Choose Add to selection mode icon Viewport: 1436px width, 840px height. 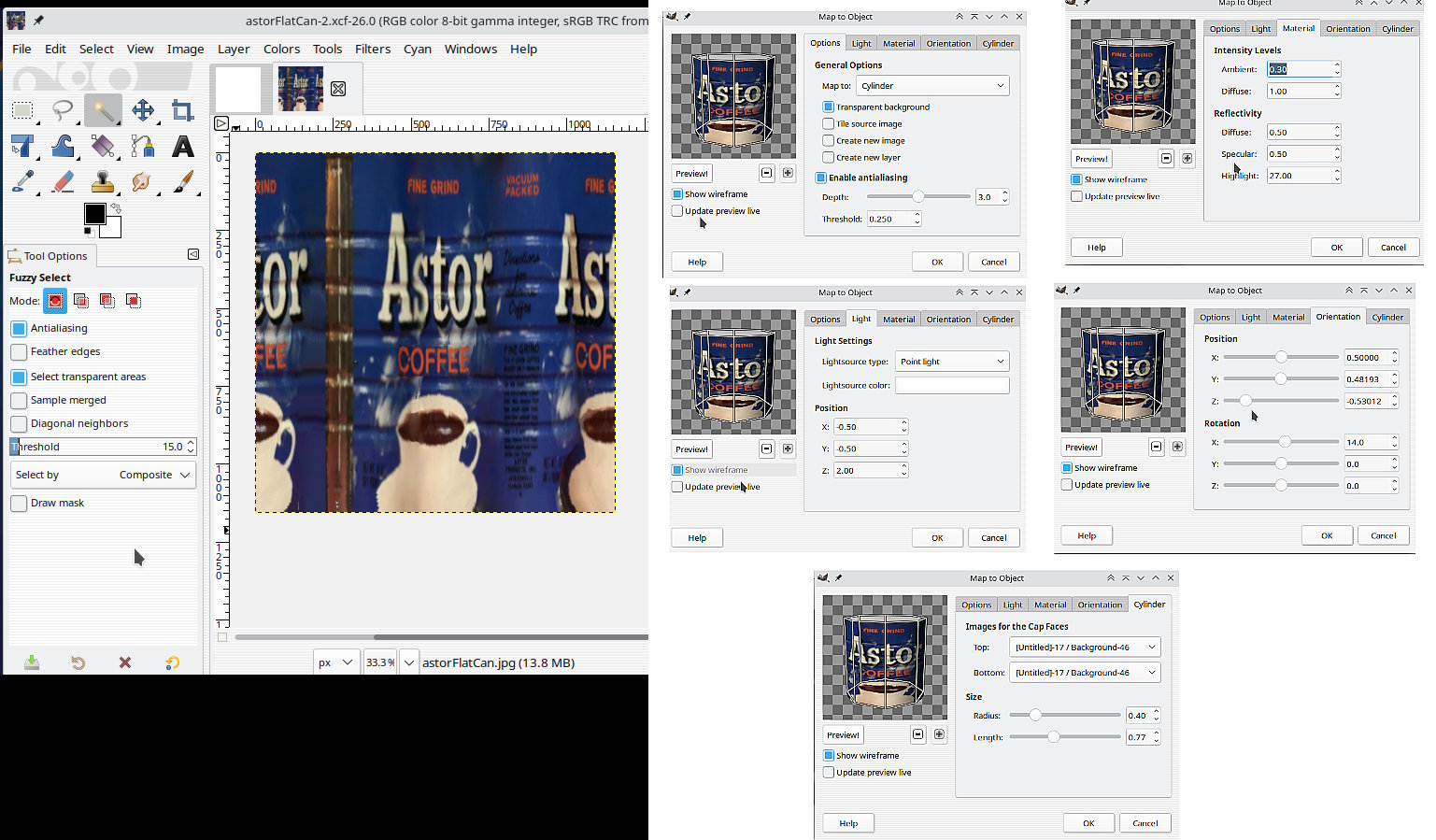coord(81,301)
